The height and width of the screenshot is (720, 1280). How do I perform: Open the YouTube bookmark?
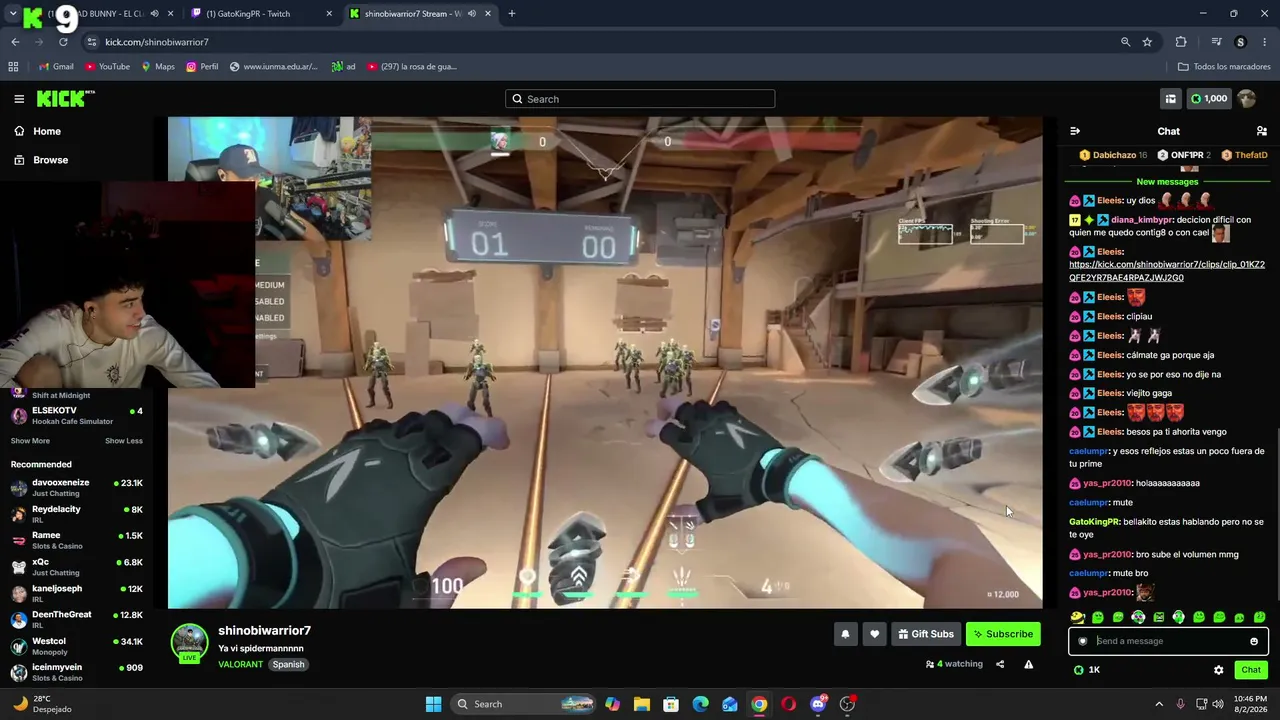coord(107,67)
